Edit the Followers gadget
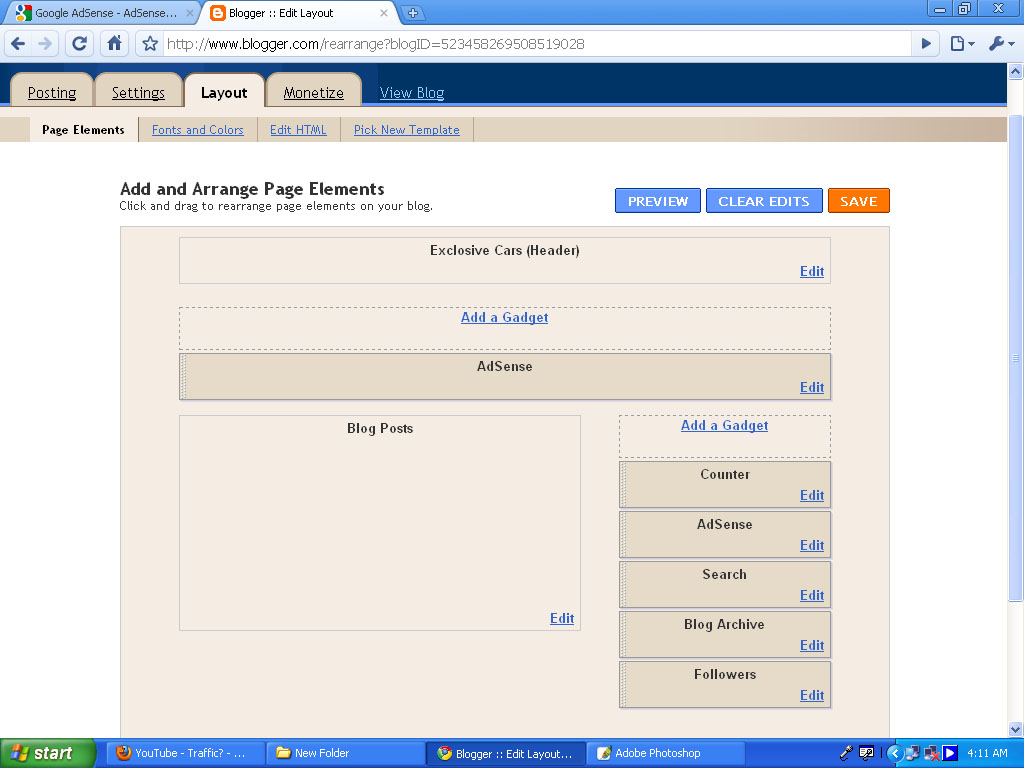Screen dimensions: 1024x768 (812, 695)
